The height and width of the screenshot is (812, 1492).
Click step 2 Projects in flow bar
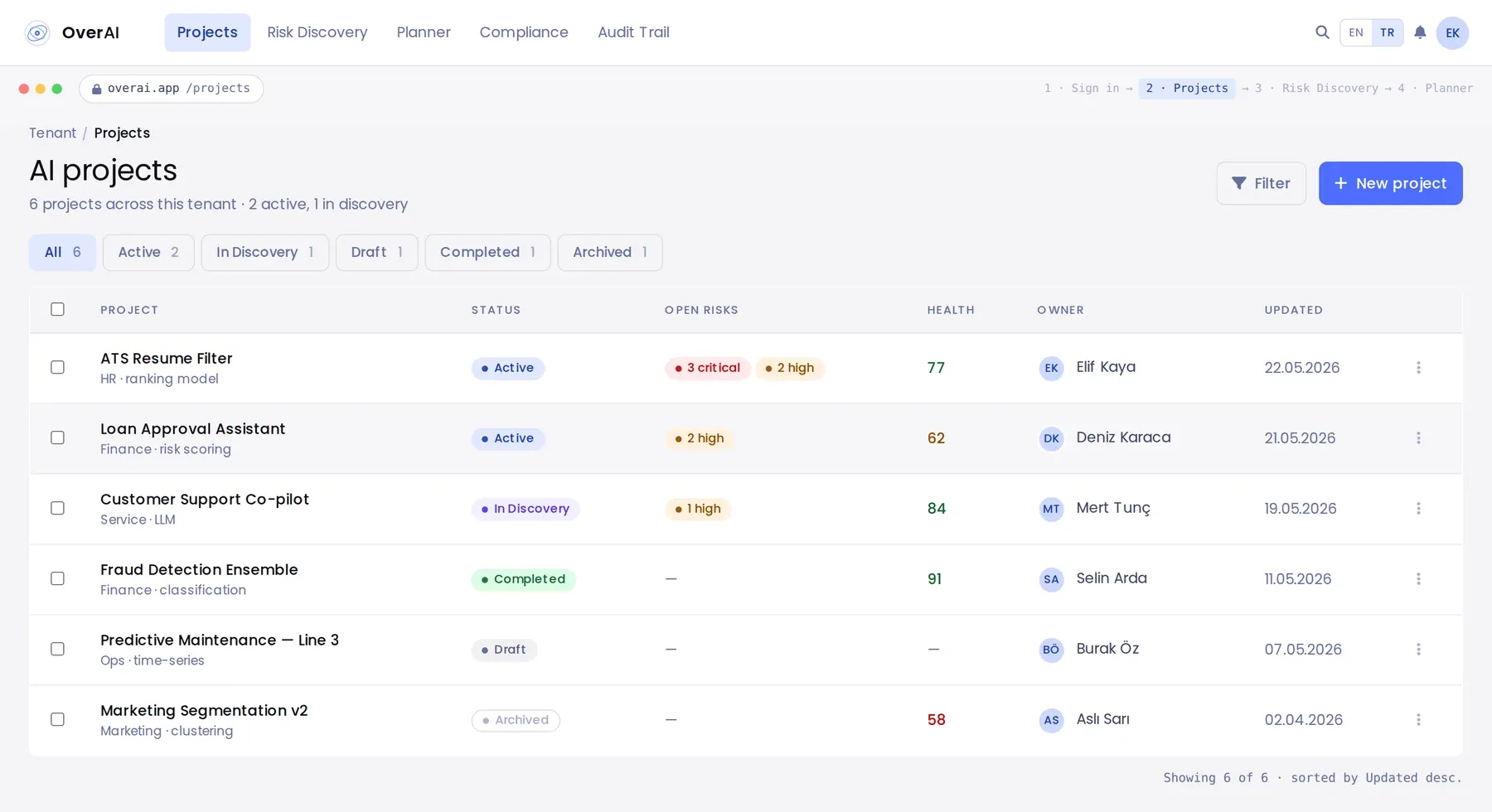[x=1187, y=89]
